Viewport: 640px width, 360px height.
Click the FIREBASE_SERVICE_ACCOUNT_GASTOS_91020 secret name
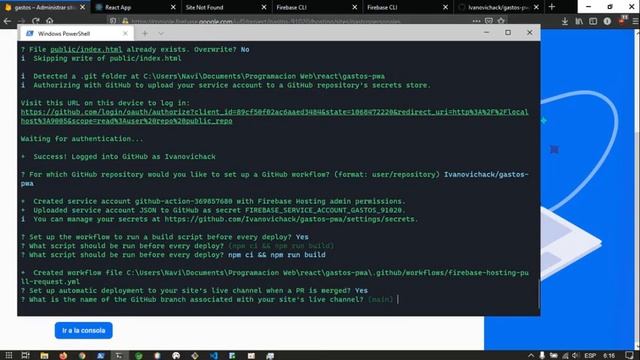[324, 210]
